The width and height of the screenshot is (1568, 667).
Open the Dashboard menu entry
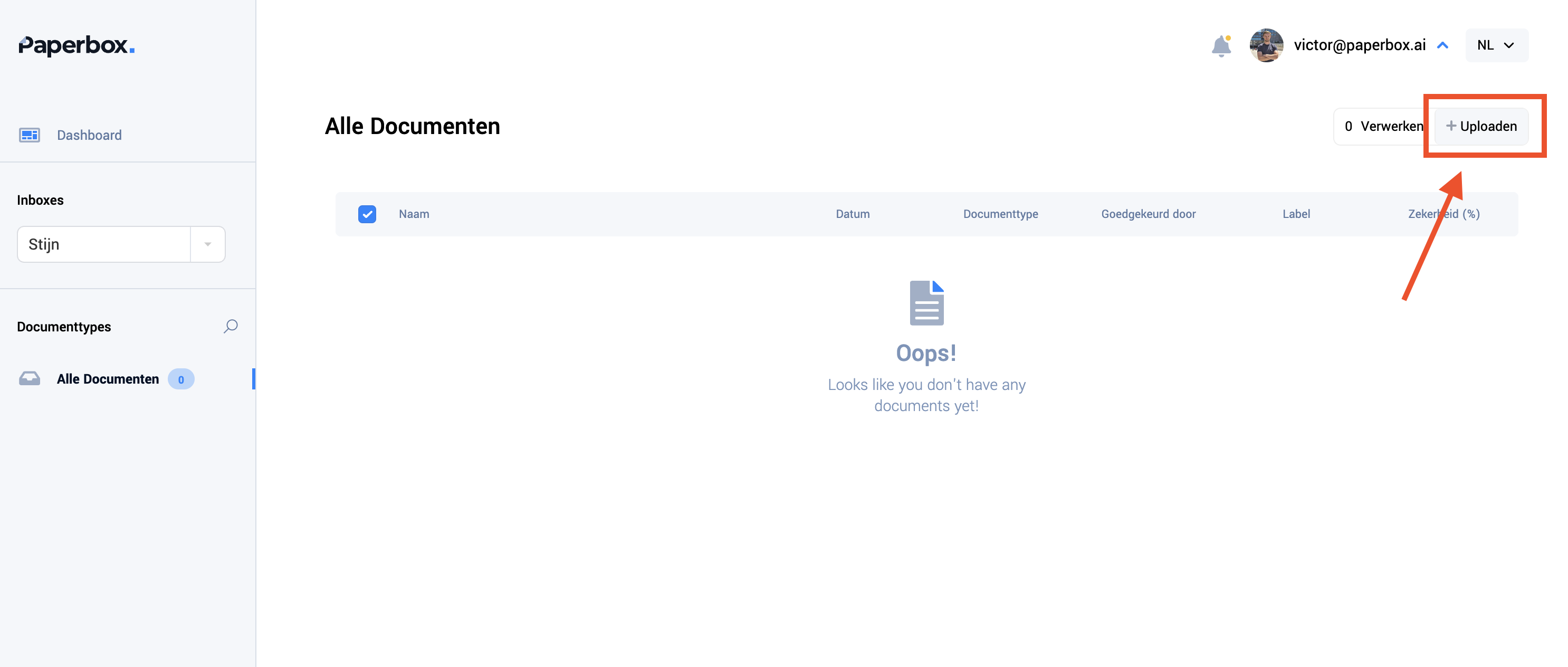[x=89, y=135]
